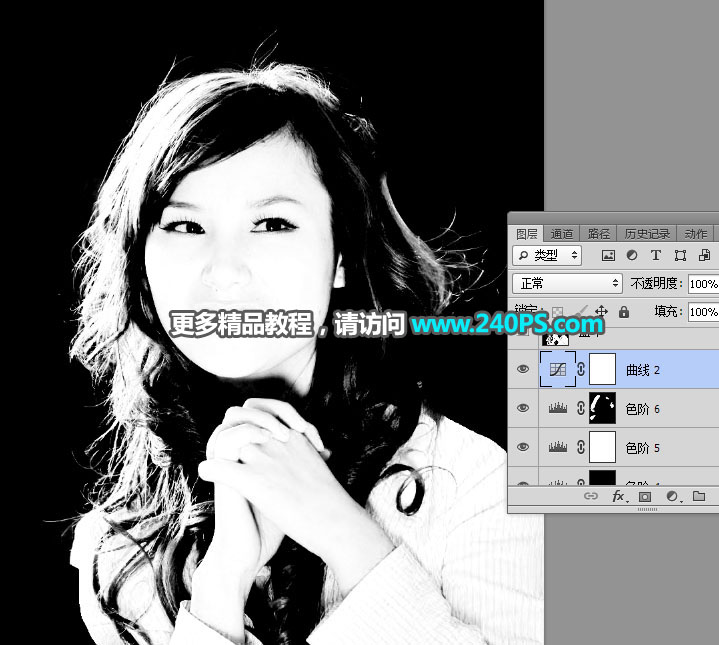Viewport: 719px width, 645px height.
Task: Hide the 色阶 5 layer via eye icon
Action: (x=523, y=447)
